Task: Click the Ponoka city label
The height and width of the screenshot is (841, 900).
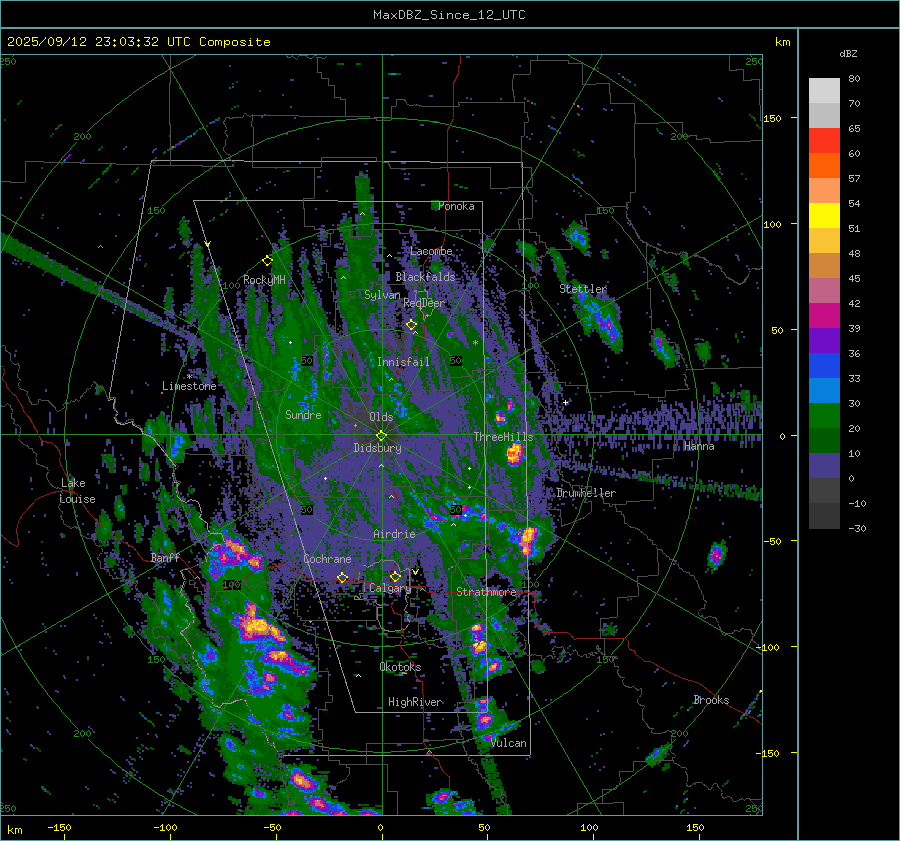Action: click(x=456, y=206)
